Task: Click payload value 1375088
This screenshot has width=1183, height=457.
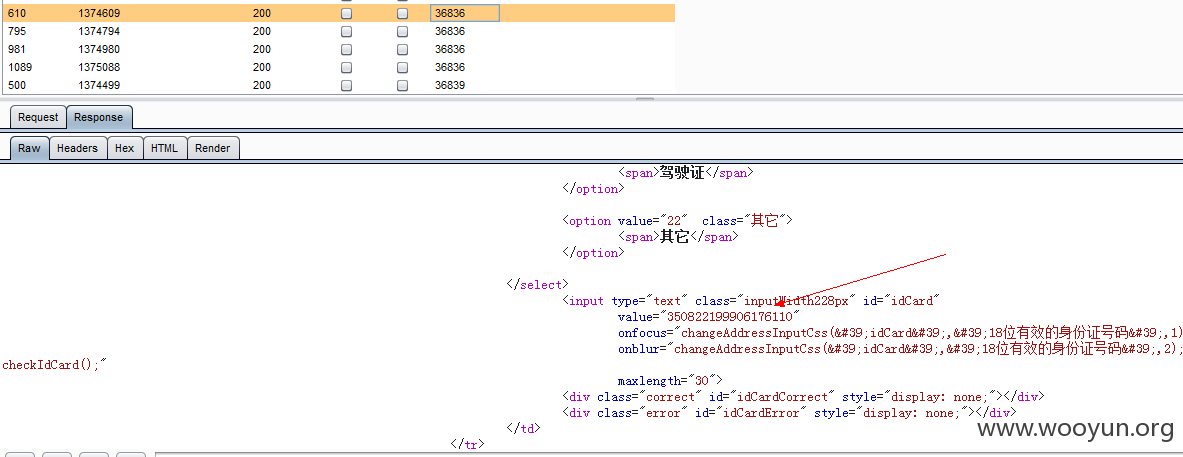Action: [99, 68]
